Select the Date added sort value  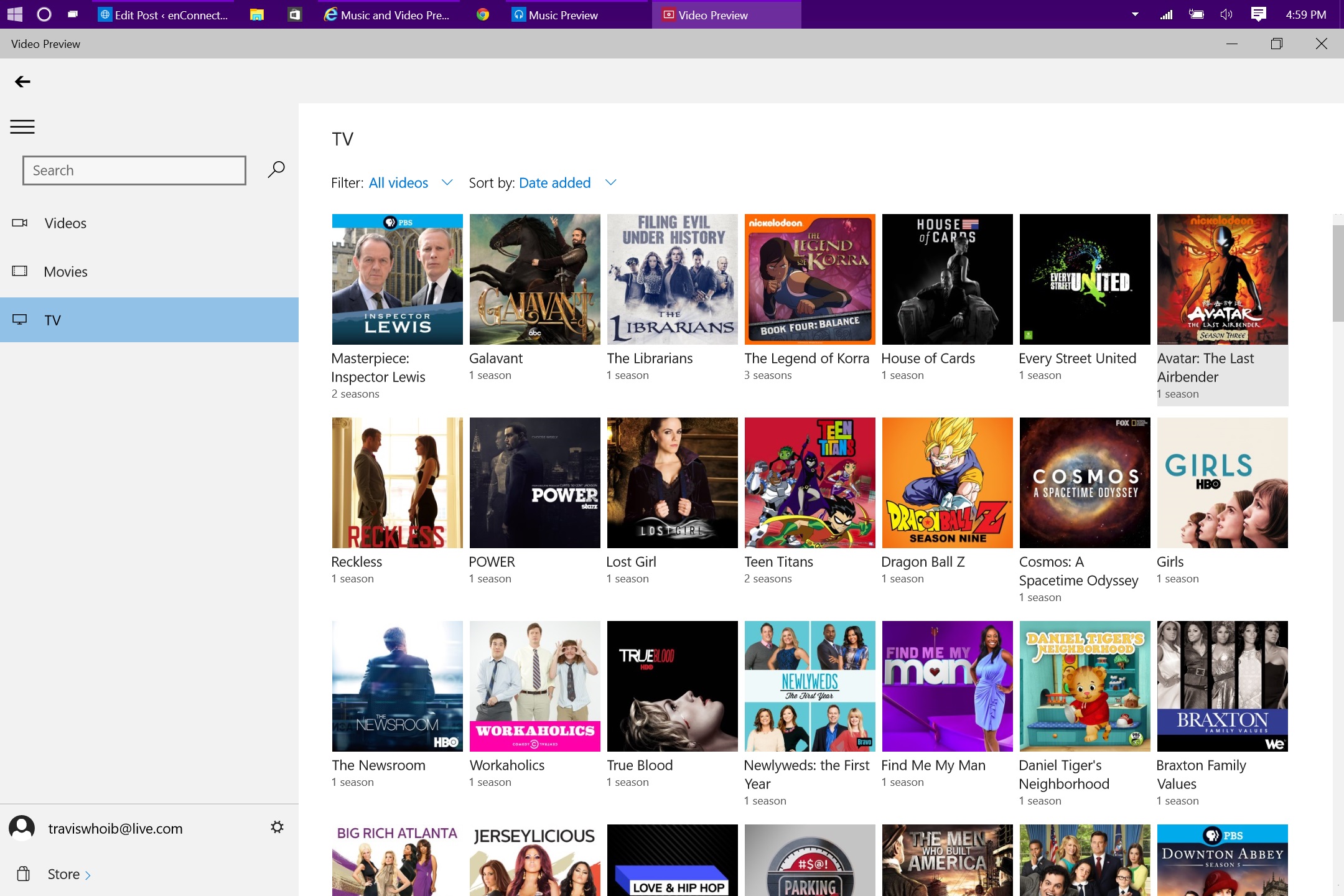[554, 183]
